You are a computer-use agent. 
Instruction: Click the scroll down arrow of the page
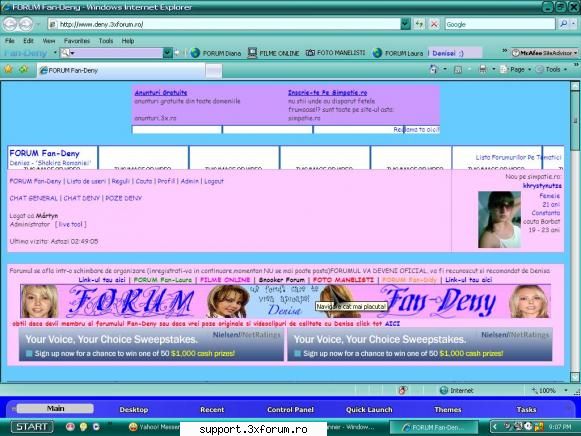pyautogui.click(x=575, y=377)
